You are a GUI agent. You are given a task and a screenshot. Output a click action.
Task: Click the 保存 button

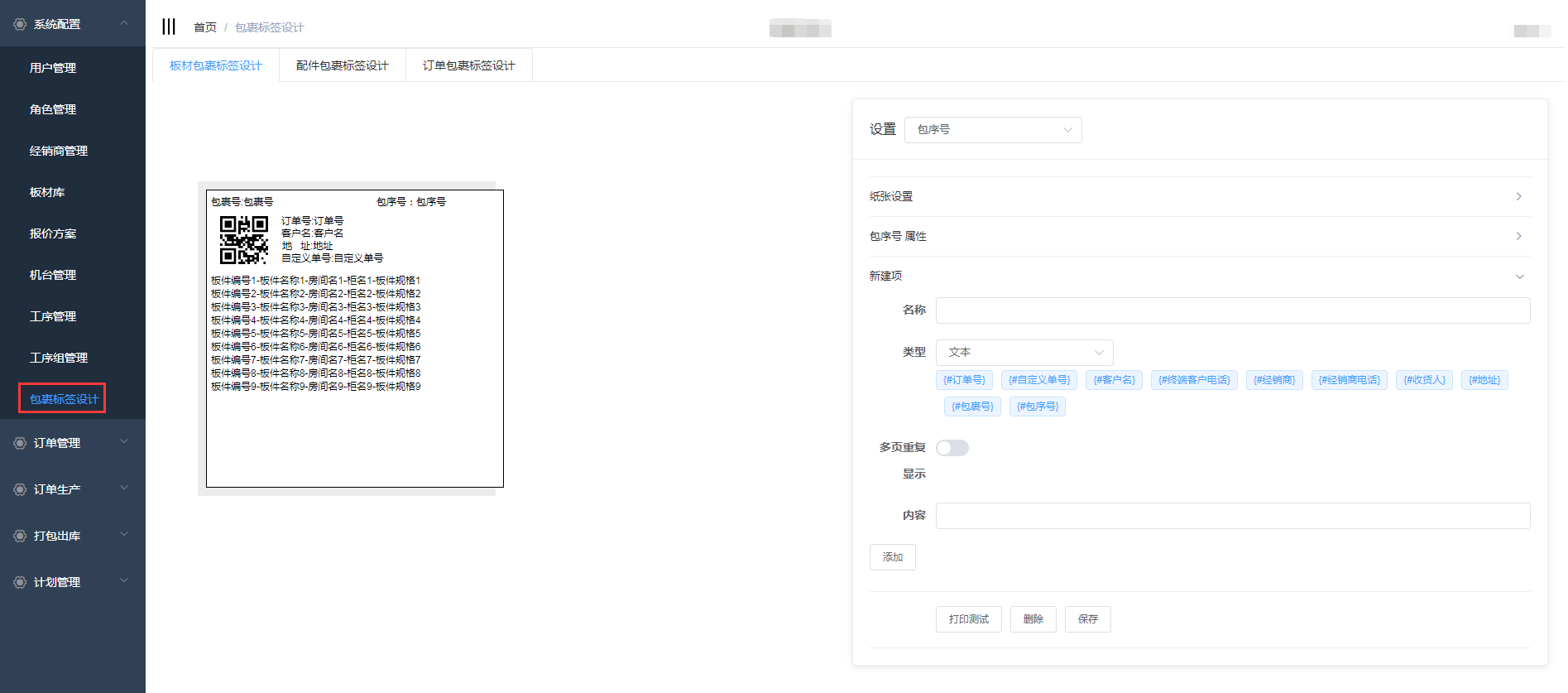pos(1087,619)
